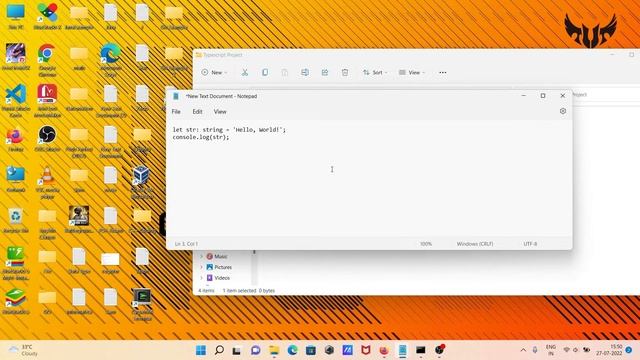Click Windows (CRLF) in Notepad status bar
This screenshot has width=640, height=360.
(475, 244)
